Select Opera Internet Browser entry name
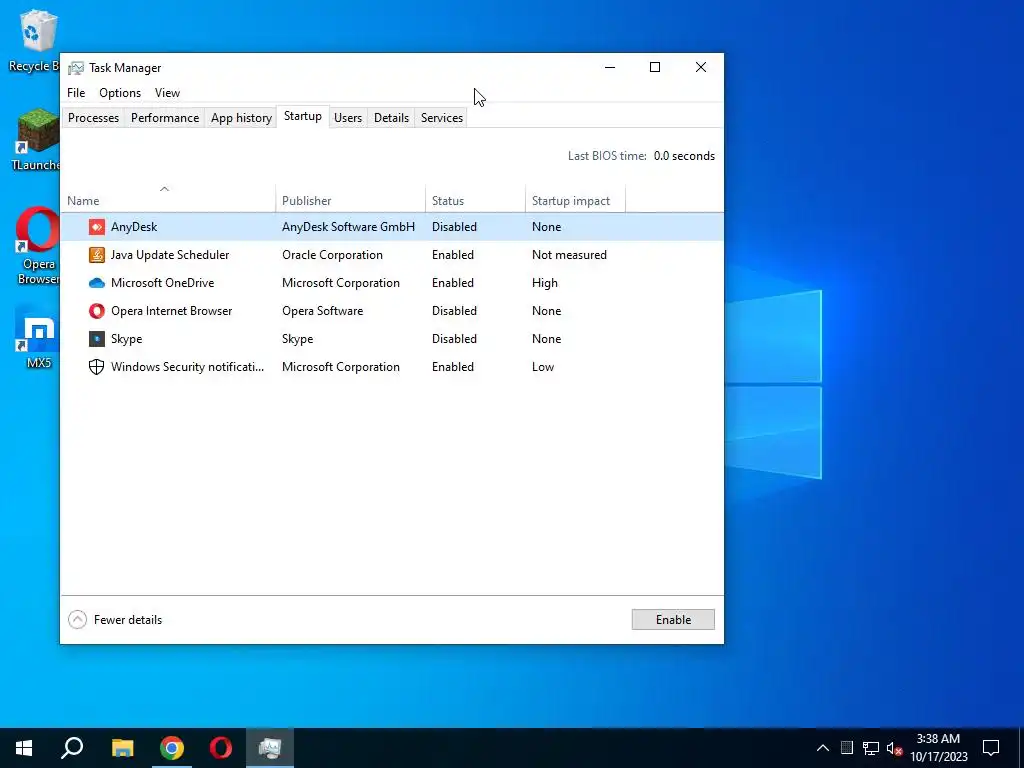 171,311
